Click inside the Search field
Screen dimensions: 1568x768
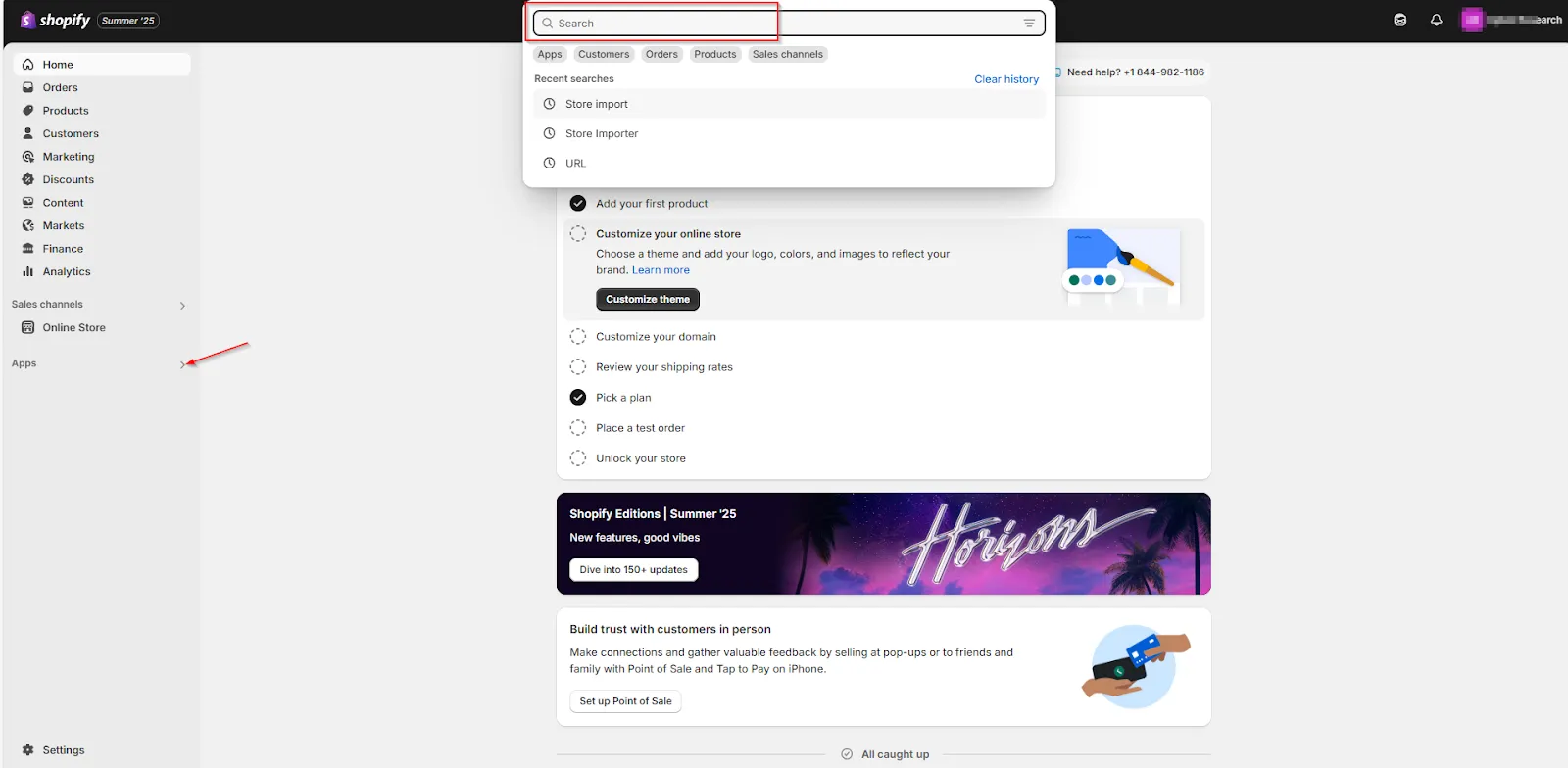click(x=789, y=24)
